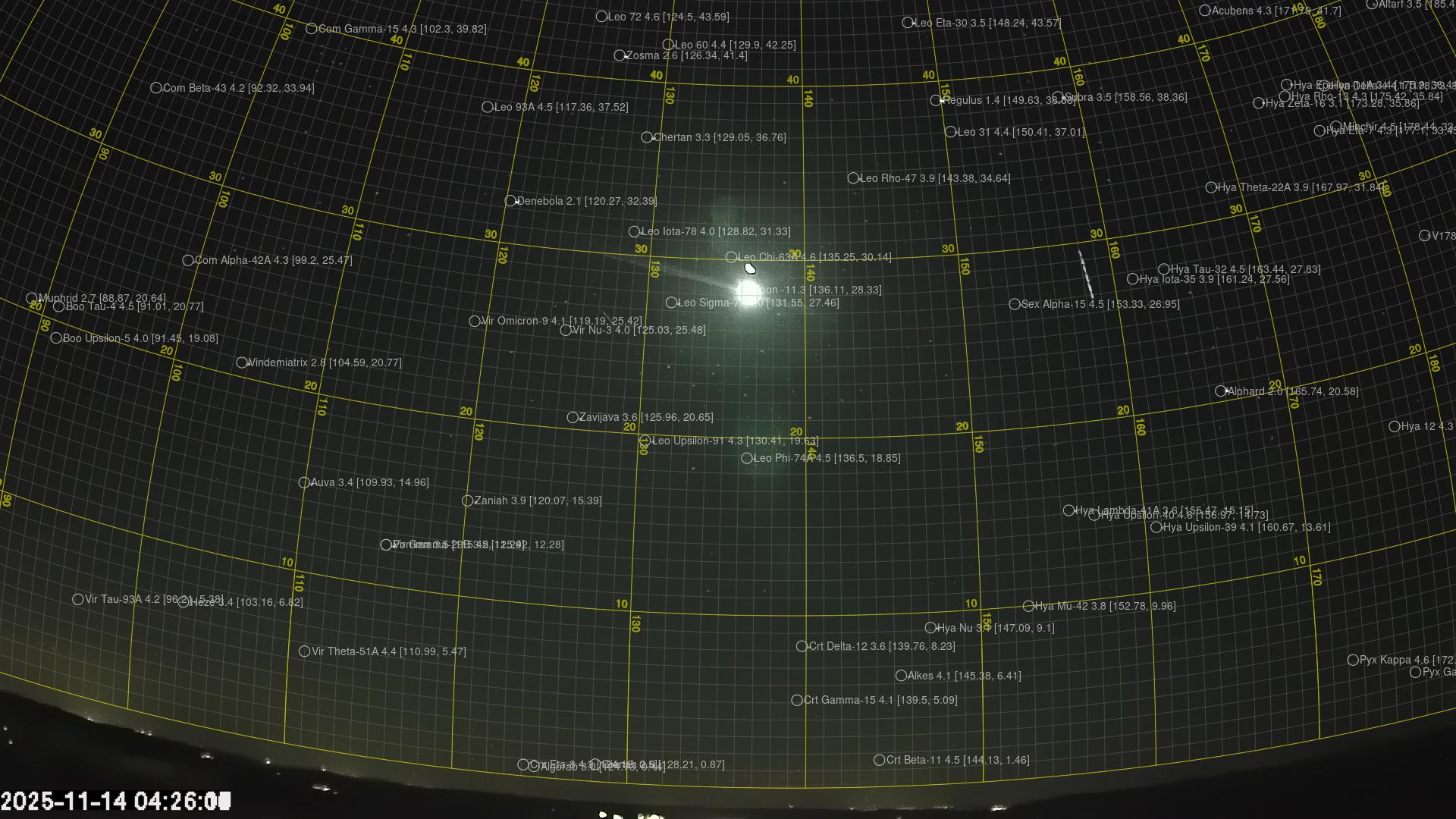Click the Denebola star marker circle
The height and width of the screenshot is (819, 1456).
point(510,201)
